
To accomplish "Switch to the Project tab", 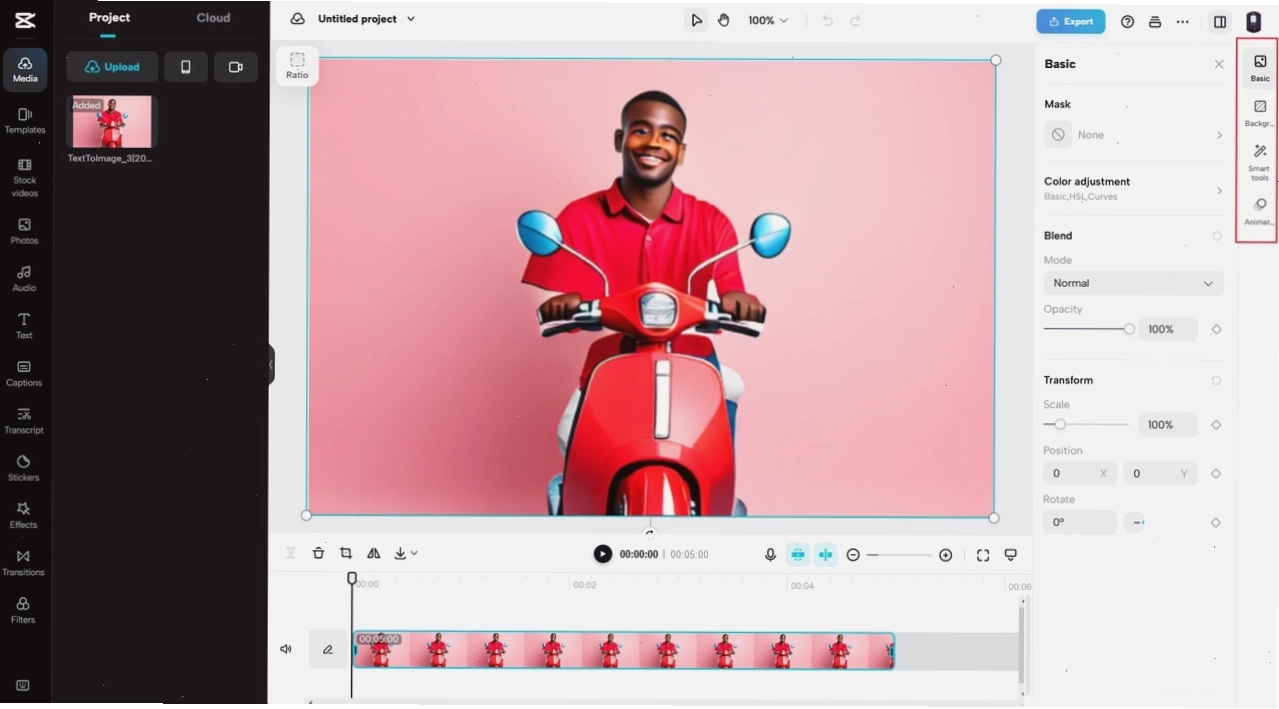I will click(x=109, y=18).
